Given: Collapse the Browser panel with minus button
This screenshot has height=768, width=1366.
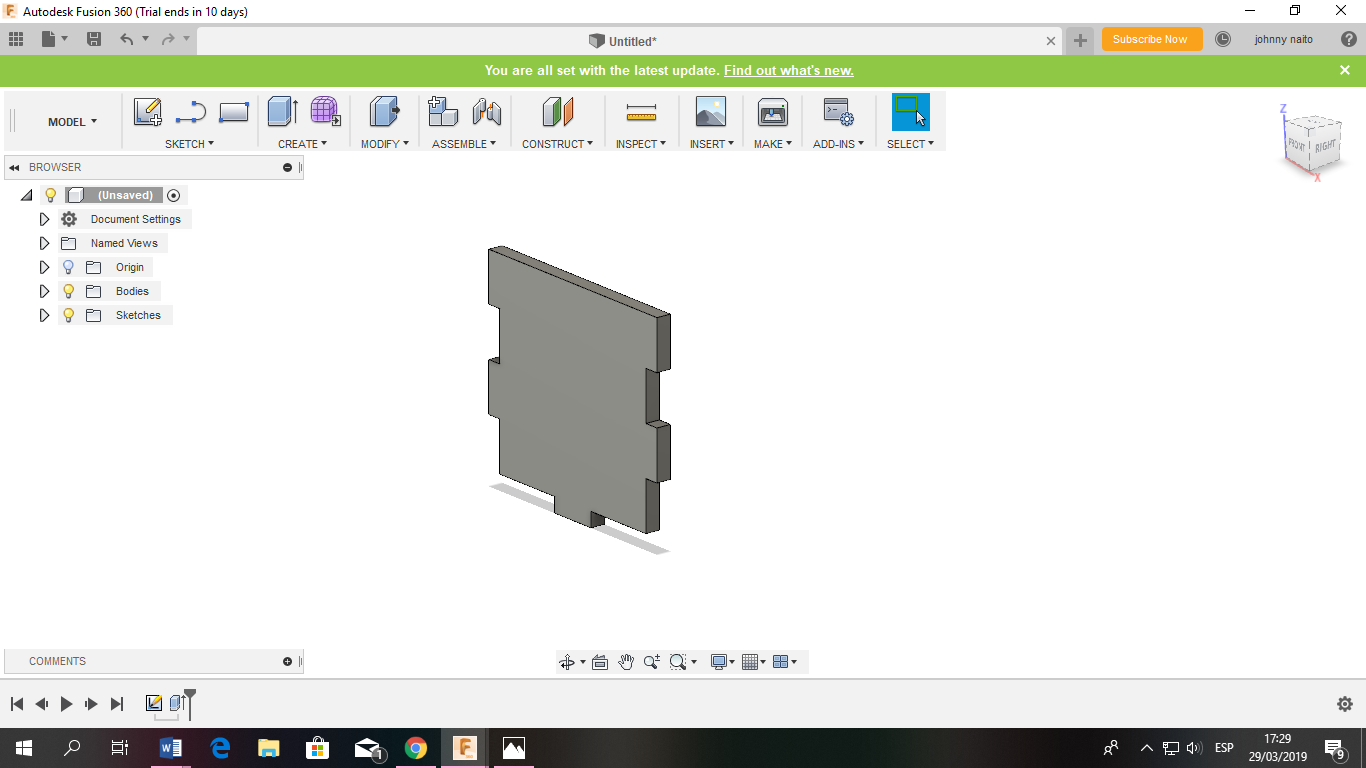Looking at the screenshot, I should [x=288, y=168].
